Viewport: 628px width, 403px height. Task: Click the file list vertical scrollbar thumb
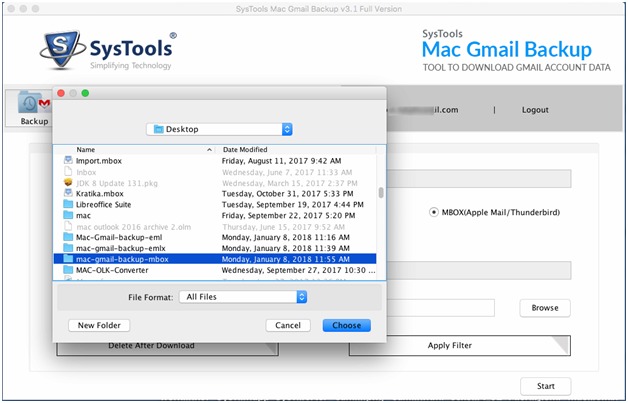381,193
